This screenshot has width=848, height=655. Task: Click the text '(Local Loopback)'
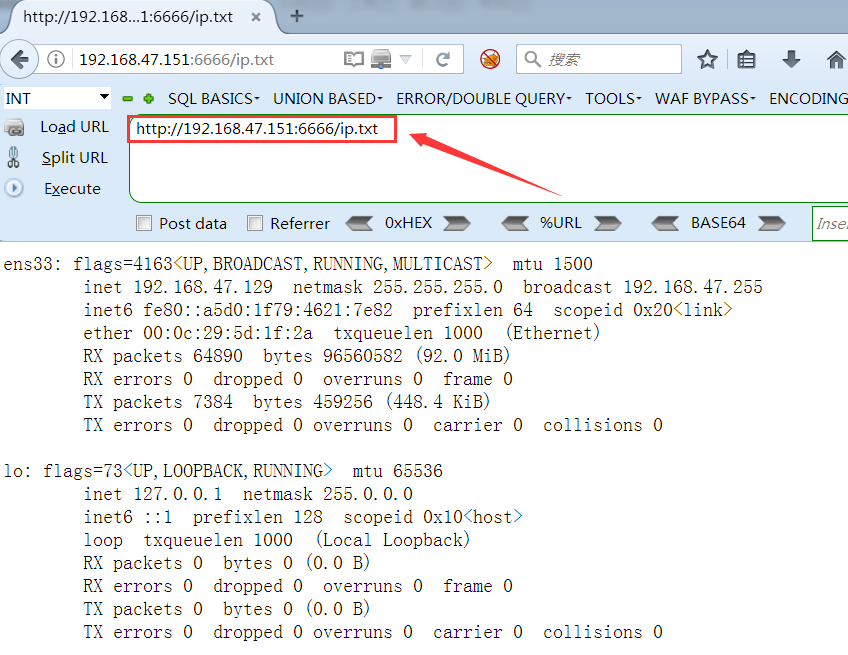click(x=393, y=540)
